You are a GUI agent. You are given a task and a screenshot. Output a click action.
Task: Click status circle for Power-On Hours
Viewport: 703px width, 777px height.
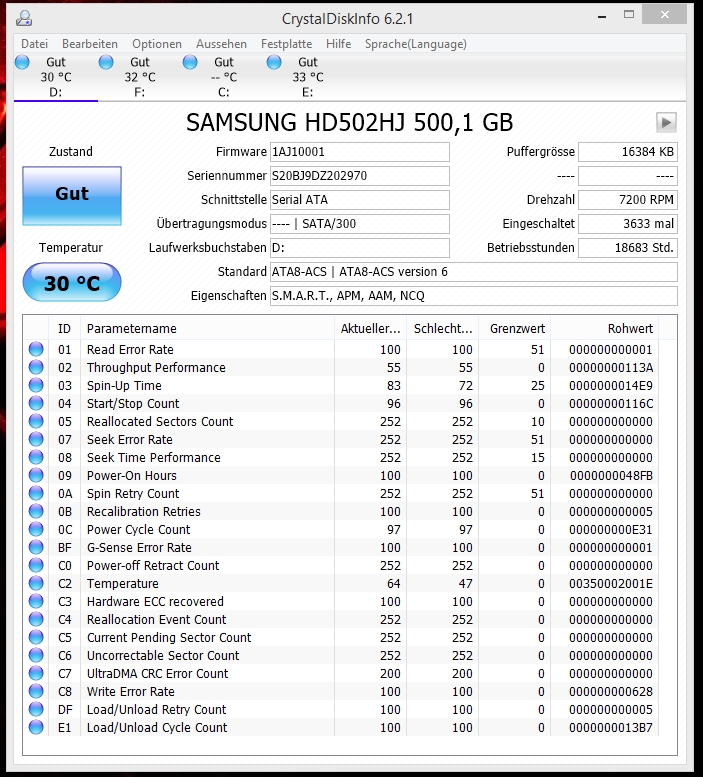click(x=36, y=475)
